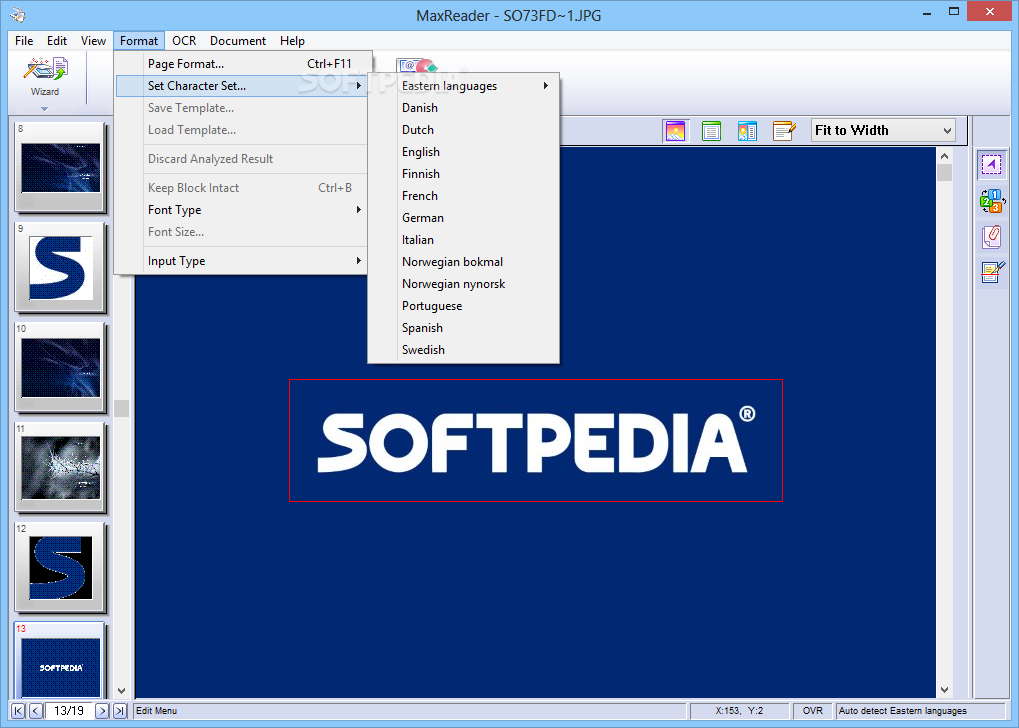
Task: Go to next page button
Action: 102,711
